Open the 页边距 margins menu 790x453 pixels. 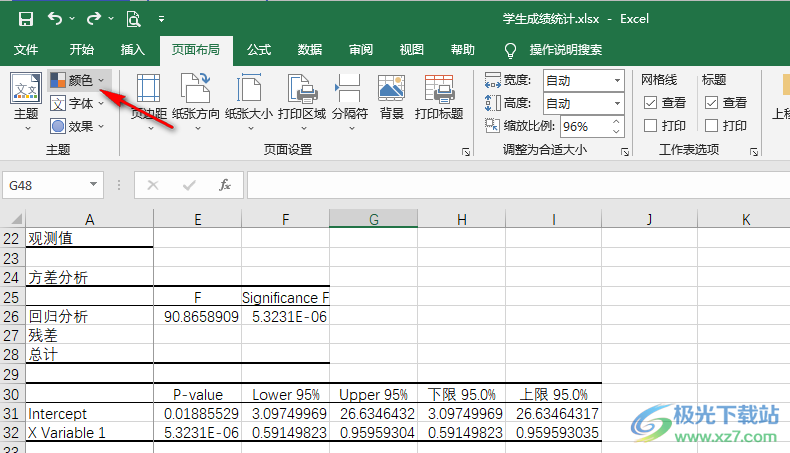149,102
